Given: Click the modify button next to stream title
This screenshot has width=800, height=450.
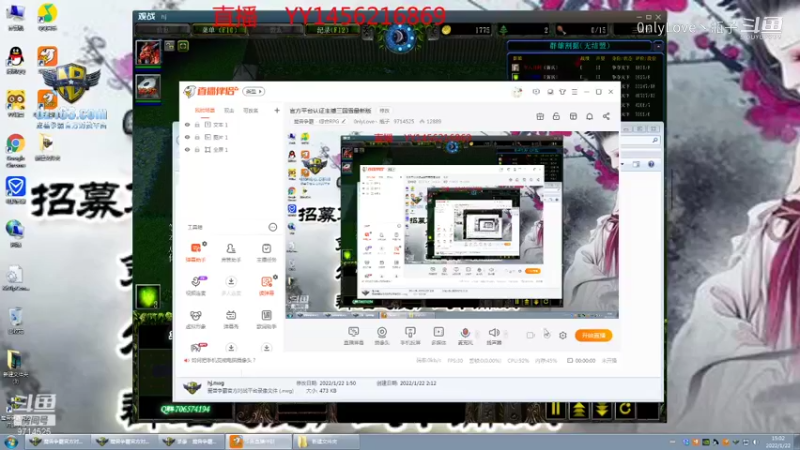Looking at the screenshot, I should pos(384,111).
